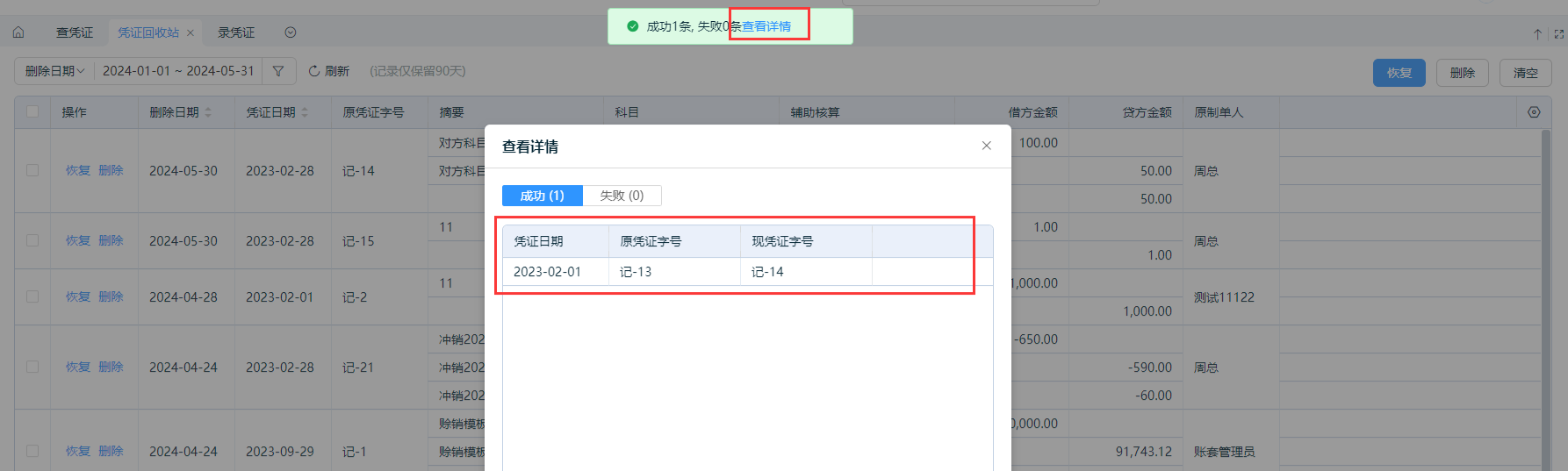Click the home icon in tab bar
The image size is (1568, 471).
pyautogui.click(x=18, y=32)
